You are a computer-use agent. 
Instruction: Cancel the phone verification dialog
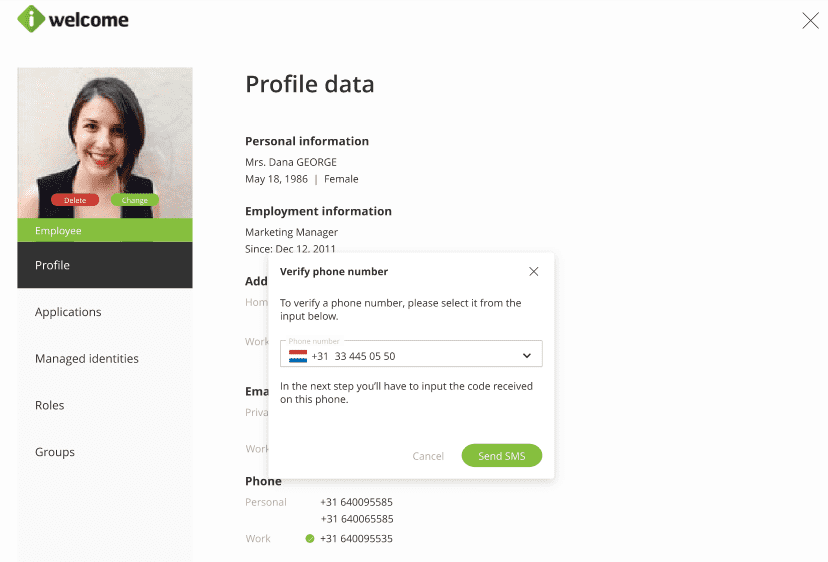click(x=428, y=456)
